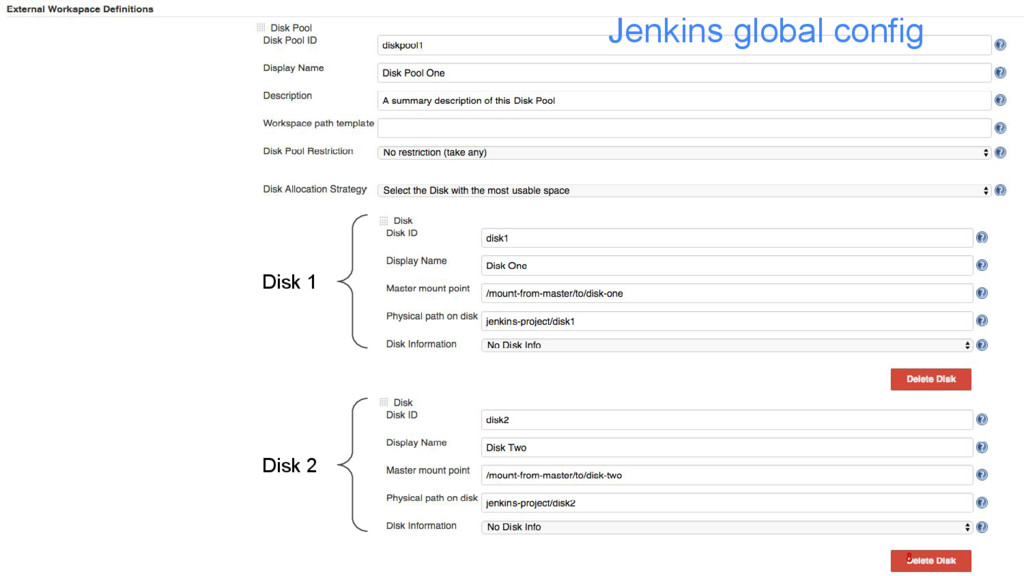Open help for Disk Allocation Strategy

pyautogui.click(x=1000, y=190)
